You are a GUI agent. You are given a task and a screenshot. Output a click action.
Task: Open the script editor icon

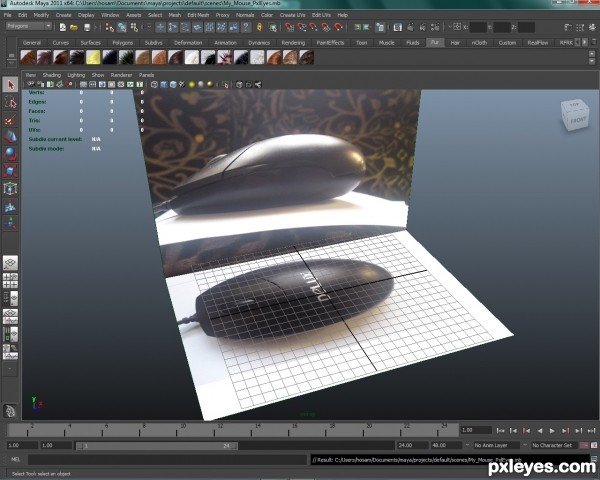(x=594, y=459)
